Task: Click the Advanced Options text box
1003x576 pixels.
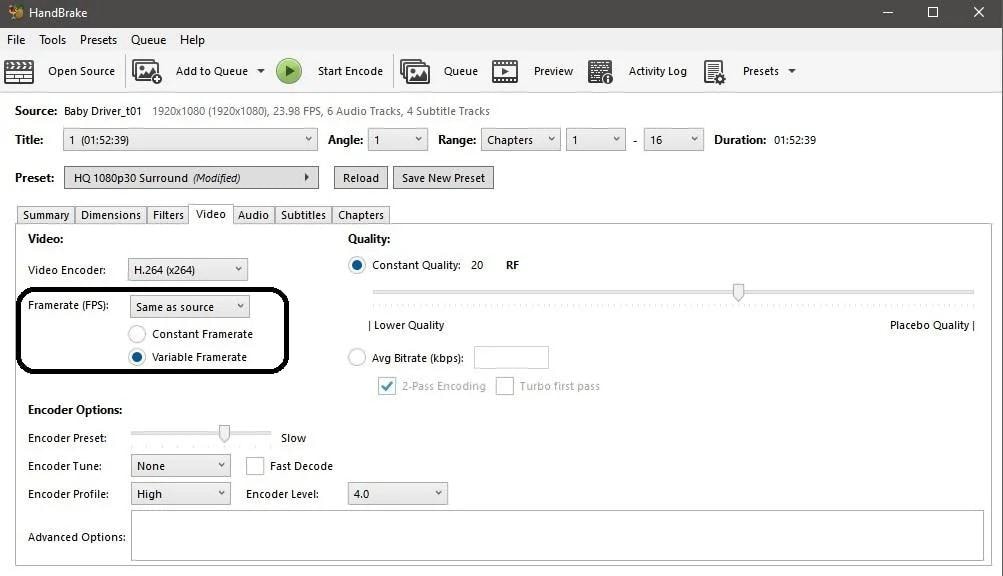Action: [x=557, y=536]
